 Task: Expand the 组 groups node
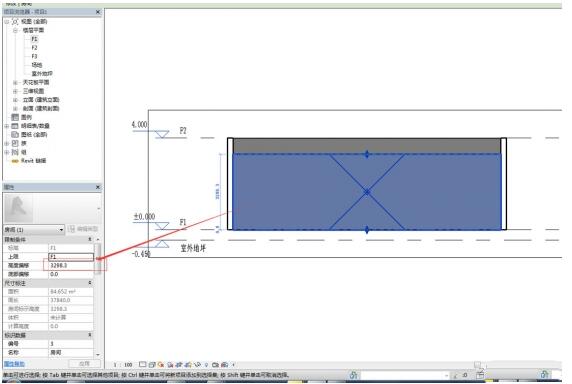click(7, 152)
